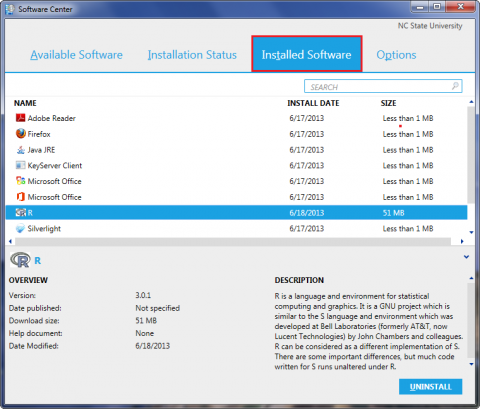Close the Software Center window

pos(461,7)
